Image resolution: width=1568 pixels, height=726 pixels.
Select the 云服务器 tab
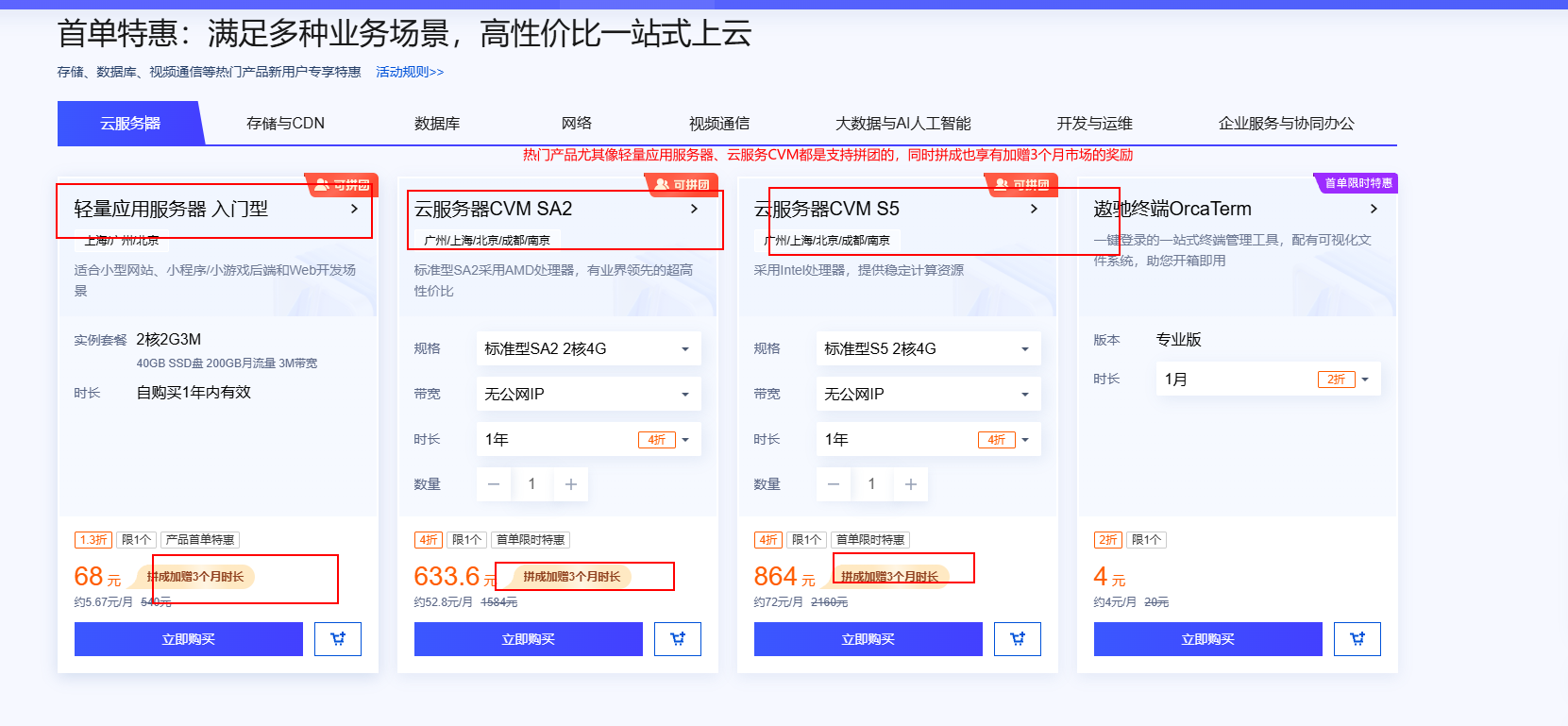click(130, 123)
